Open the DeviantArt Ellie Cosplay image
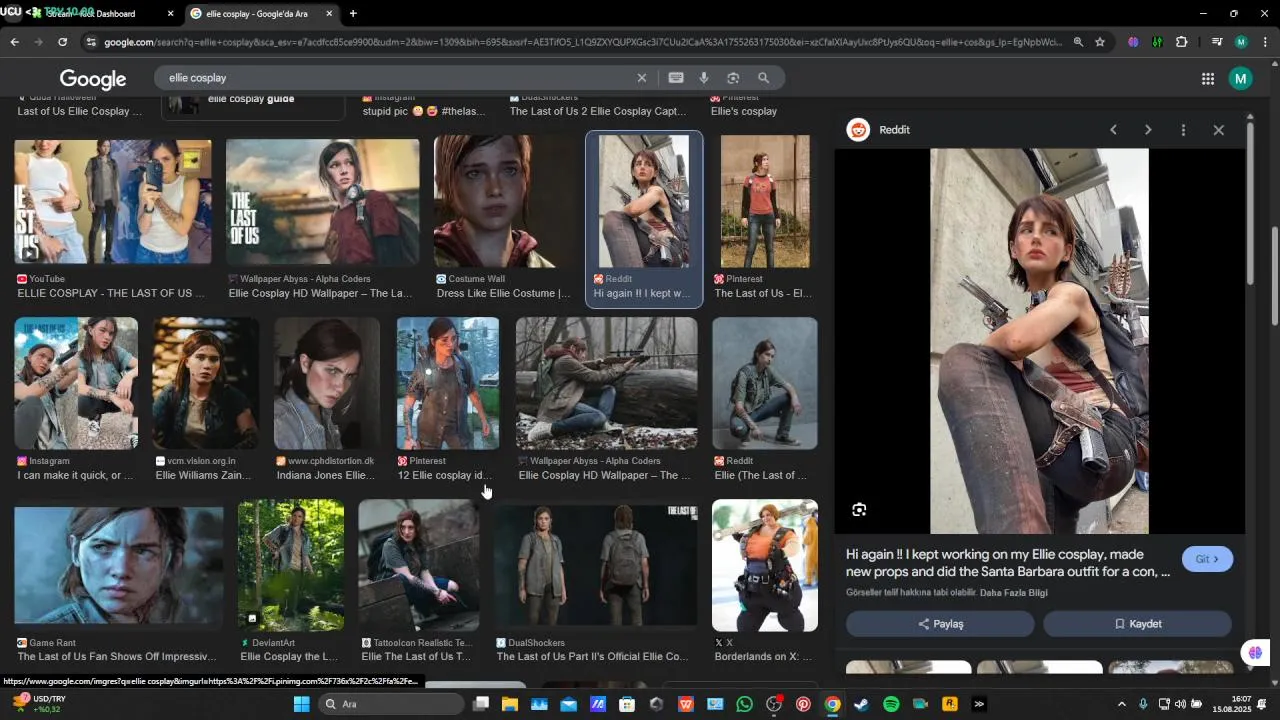The image size is (1280, 720). pyautogui.click(x=291, y=566)
